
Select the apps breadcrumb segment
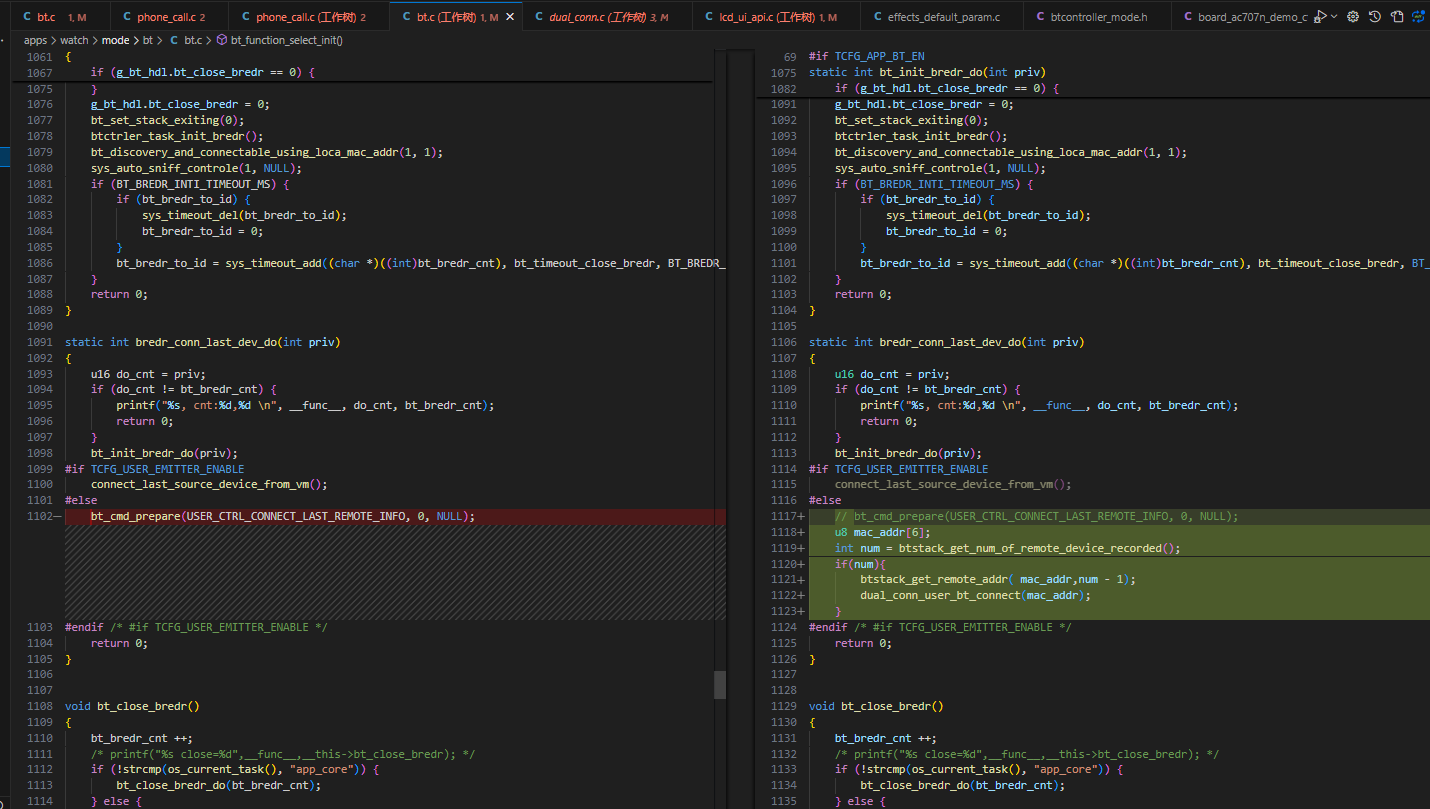[35, 40]
